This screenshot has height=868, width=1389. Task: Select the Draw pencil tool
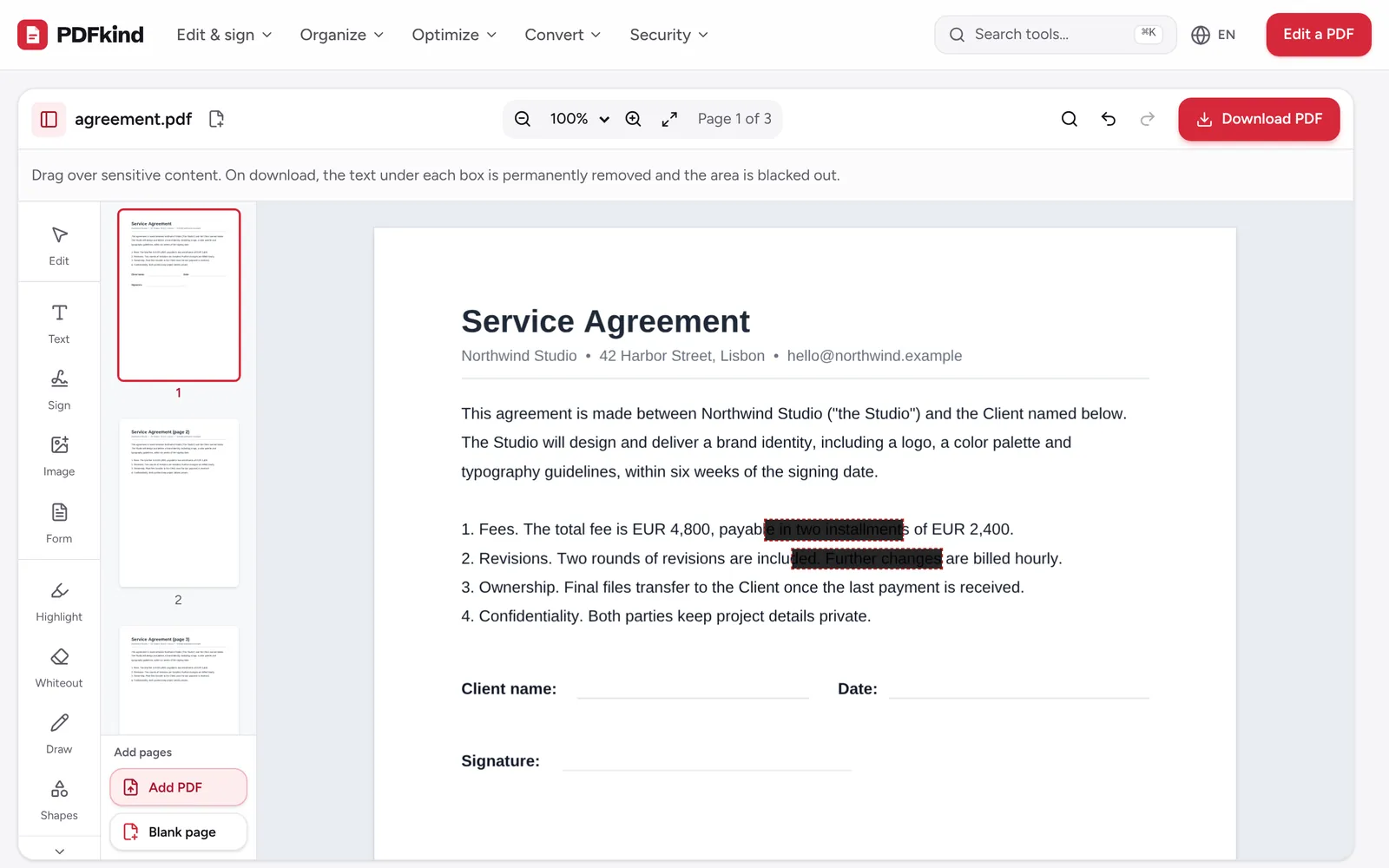(x=59, y=734)
